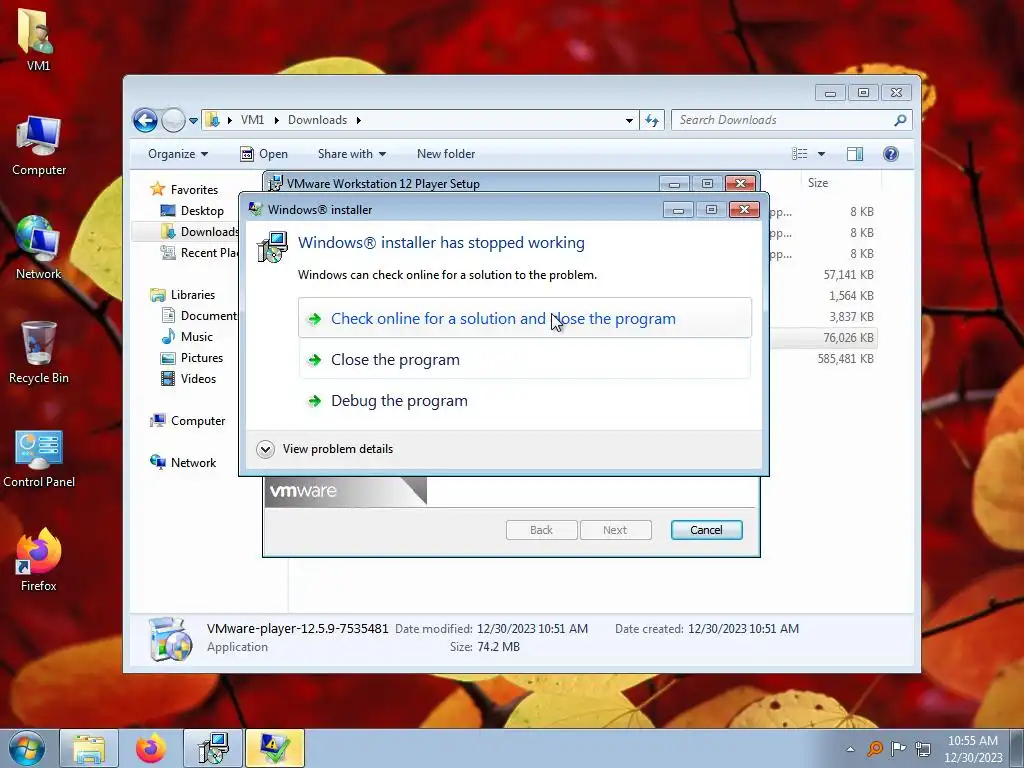Click Cancel in VMware Setup
Viewport: 1024px width, 768px height.
706,530
